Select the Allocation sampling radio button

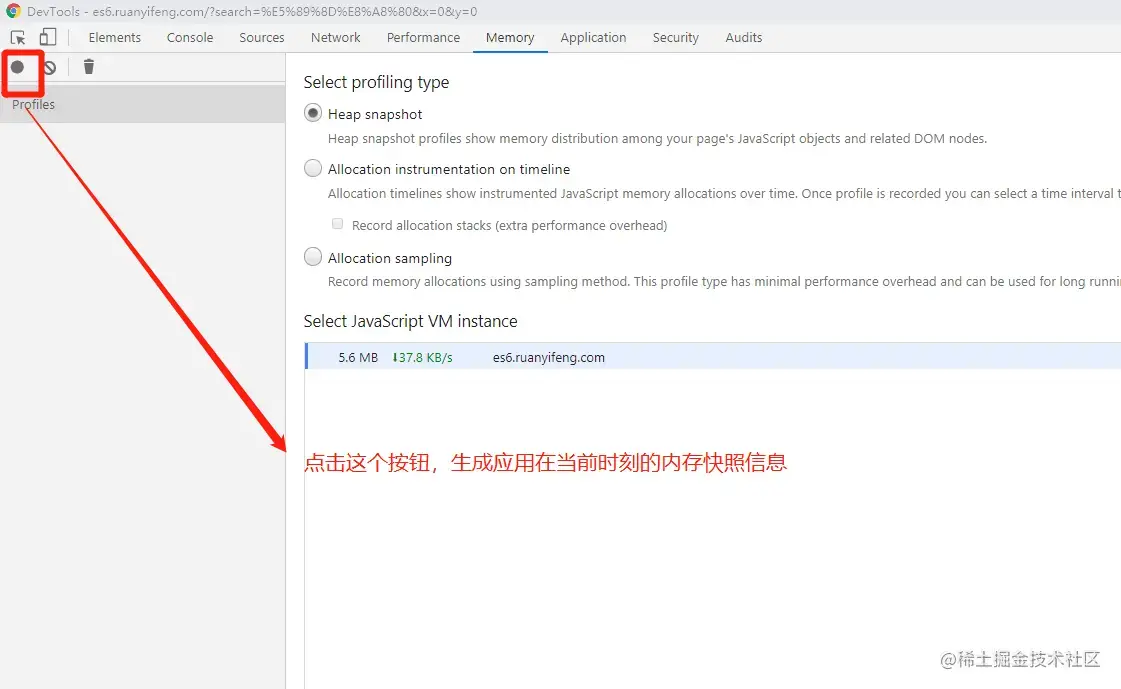click(x=312, y=257)
